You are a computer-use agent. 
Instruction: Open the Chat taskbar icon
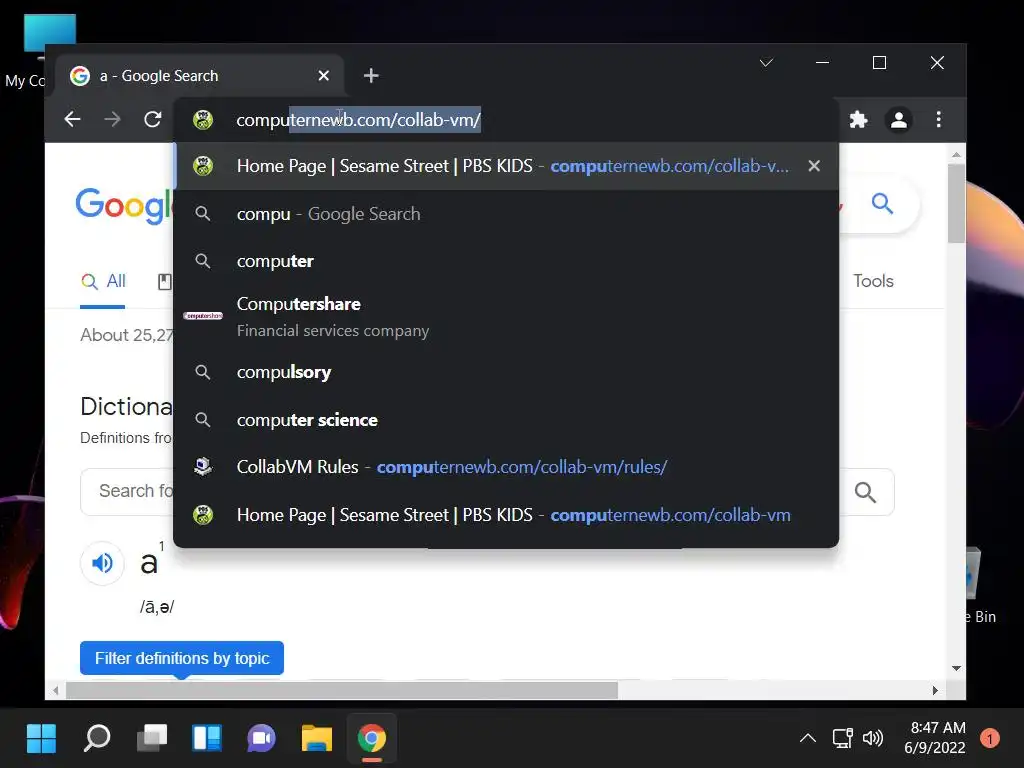pyautogui.click(x=262, y=738)
